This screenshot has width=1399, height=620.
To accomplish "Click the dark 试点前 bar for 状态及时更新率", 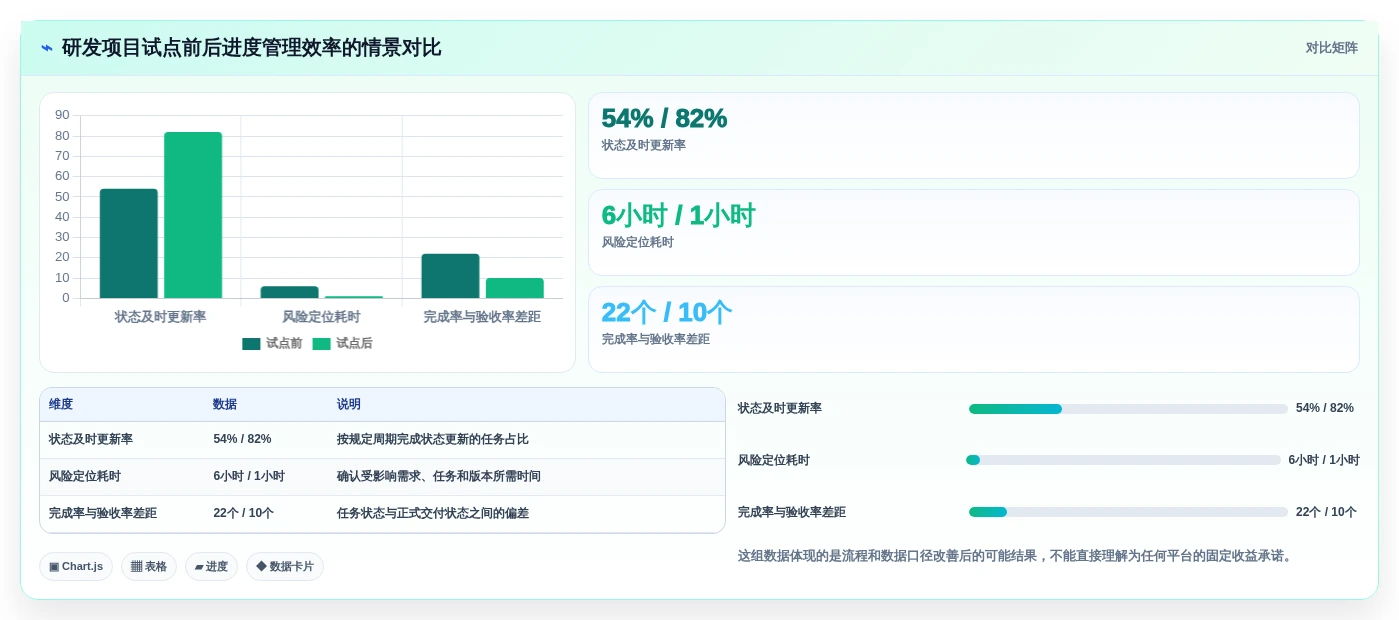I will (129, 243).
